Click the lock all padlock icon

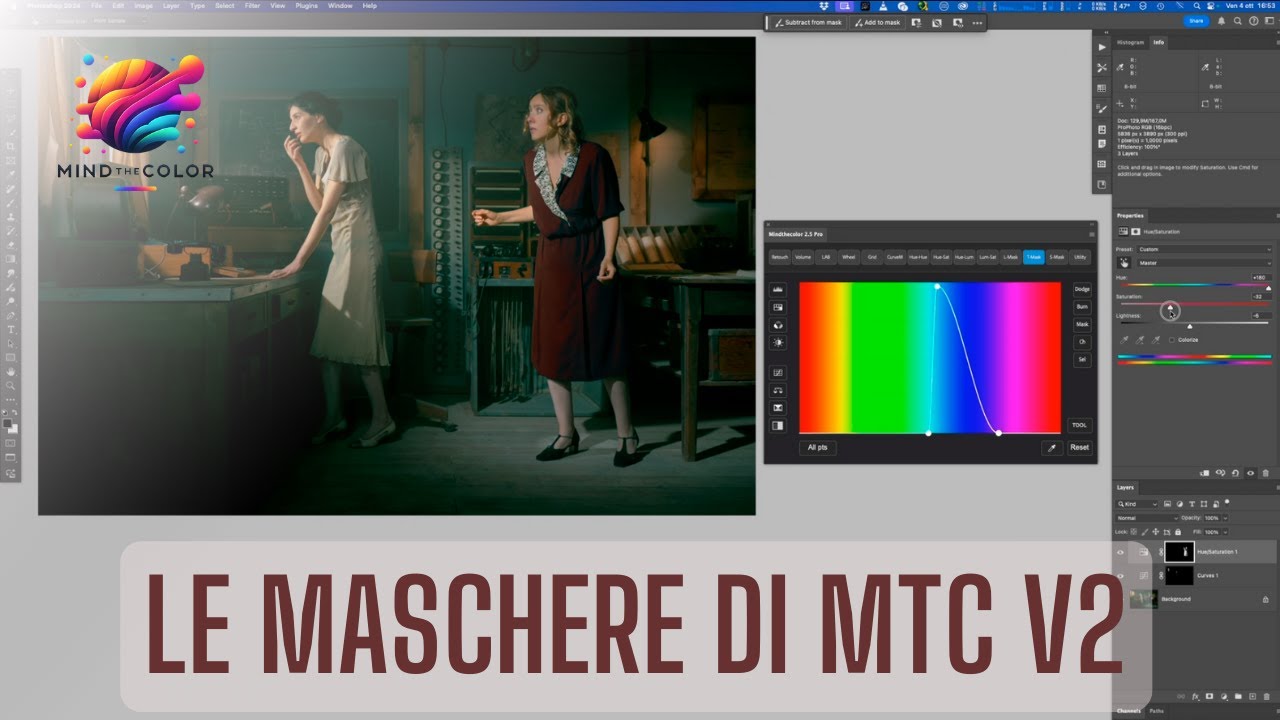[1179, 531]
